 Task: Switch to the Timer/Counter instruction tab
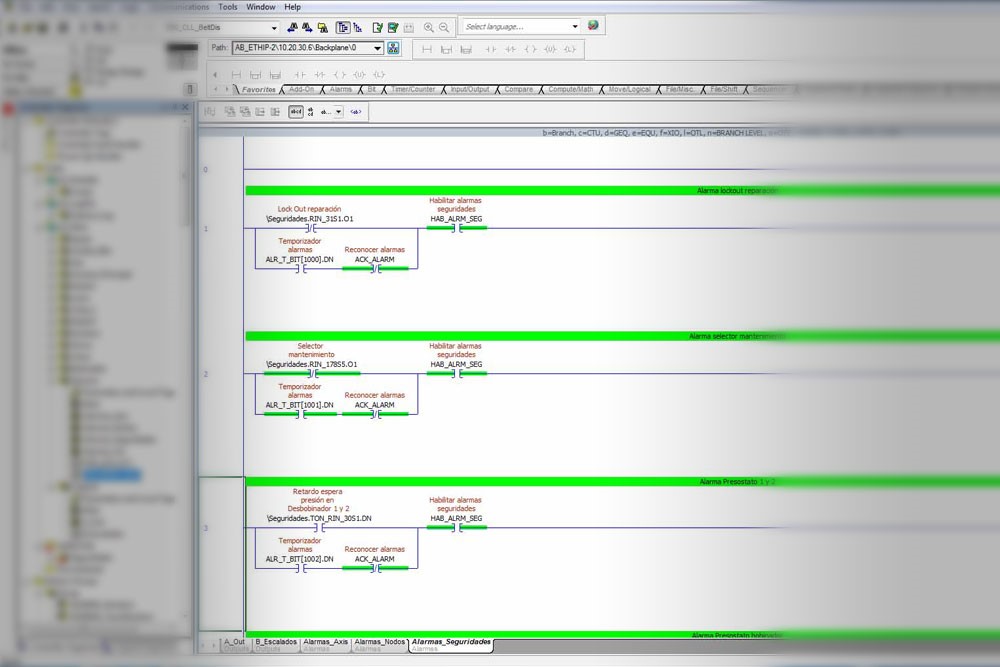click(x=413, y=89)
